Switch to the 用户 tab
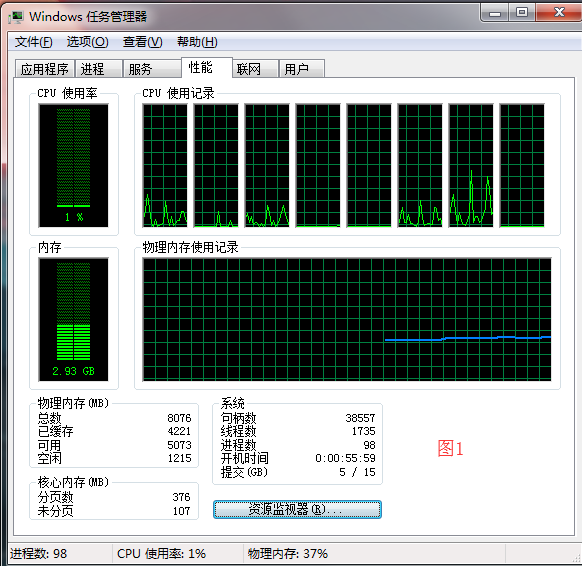Viewport: 582px width, 566px height. (x=302, y=69)
